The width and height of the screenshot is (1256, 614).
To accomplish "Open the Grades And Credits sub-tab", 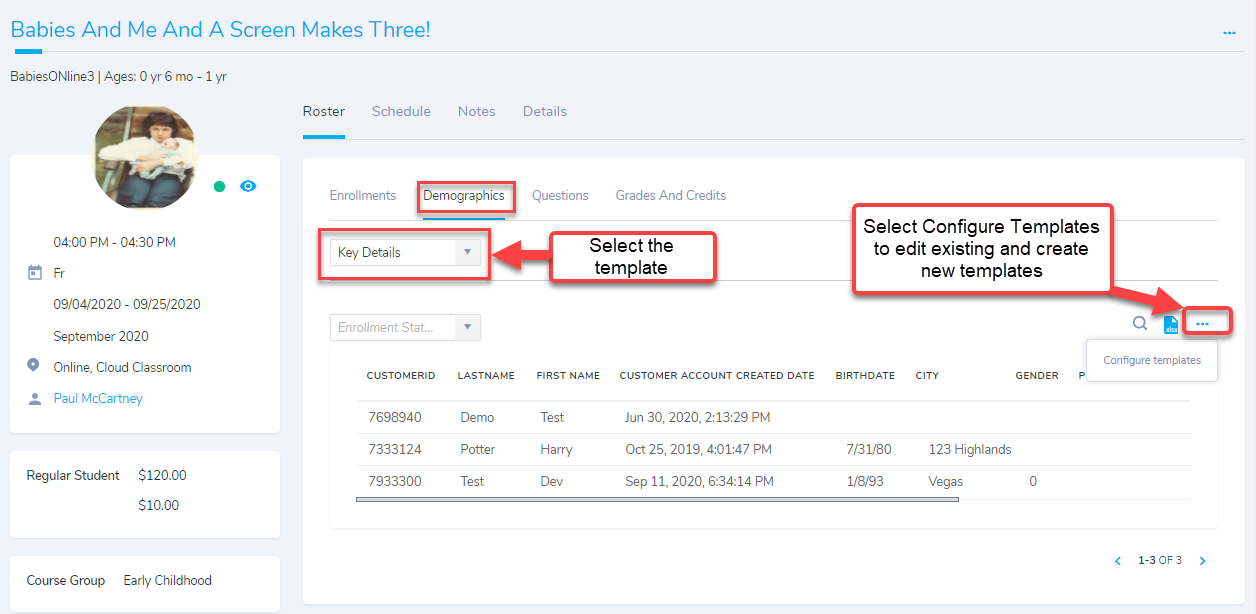I will coord(671,195).
